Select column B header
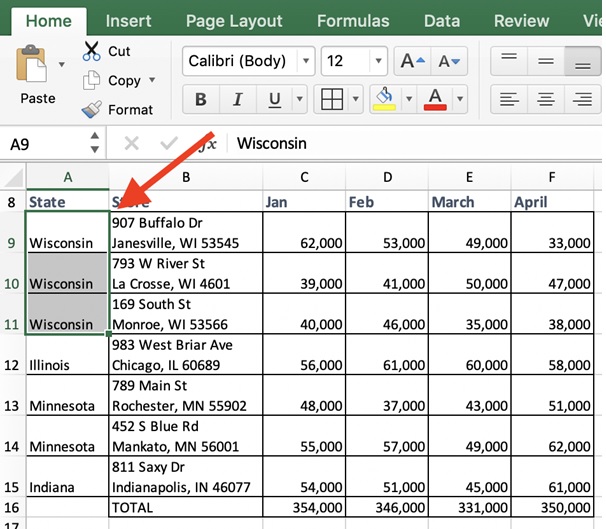606x529 pixels. (186, 177)
